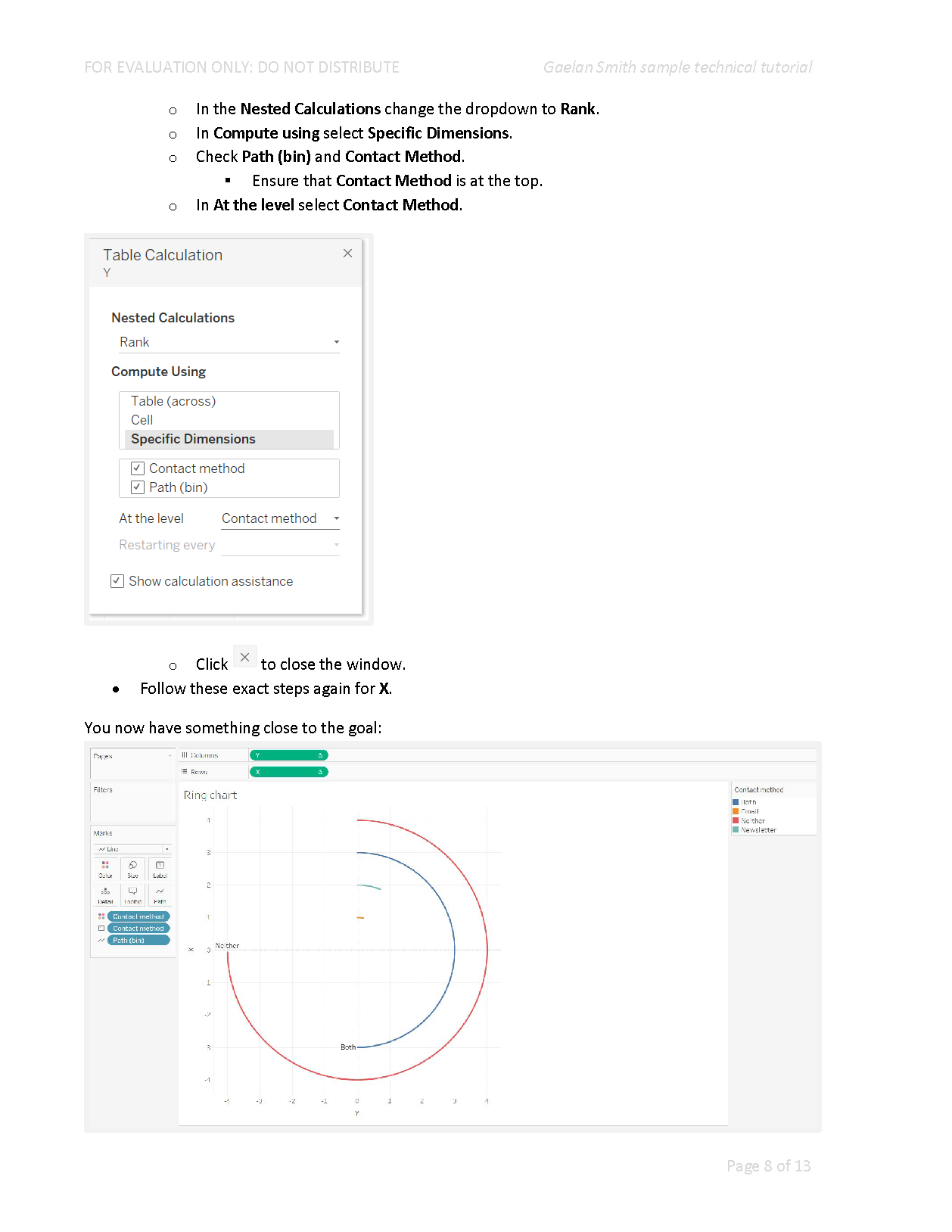
Task: Click the Pages shelf label
Action: point(103,756)
